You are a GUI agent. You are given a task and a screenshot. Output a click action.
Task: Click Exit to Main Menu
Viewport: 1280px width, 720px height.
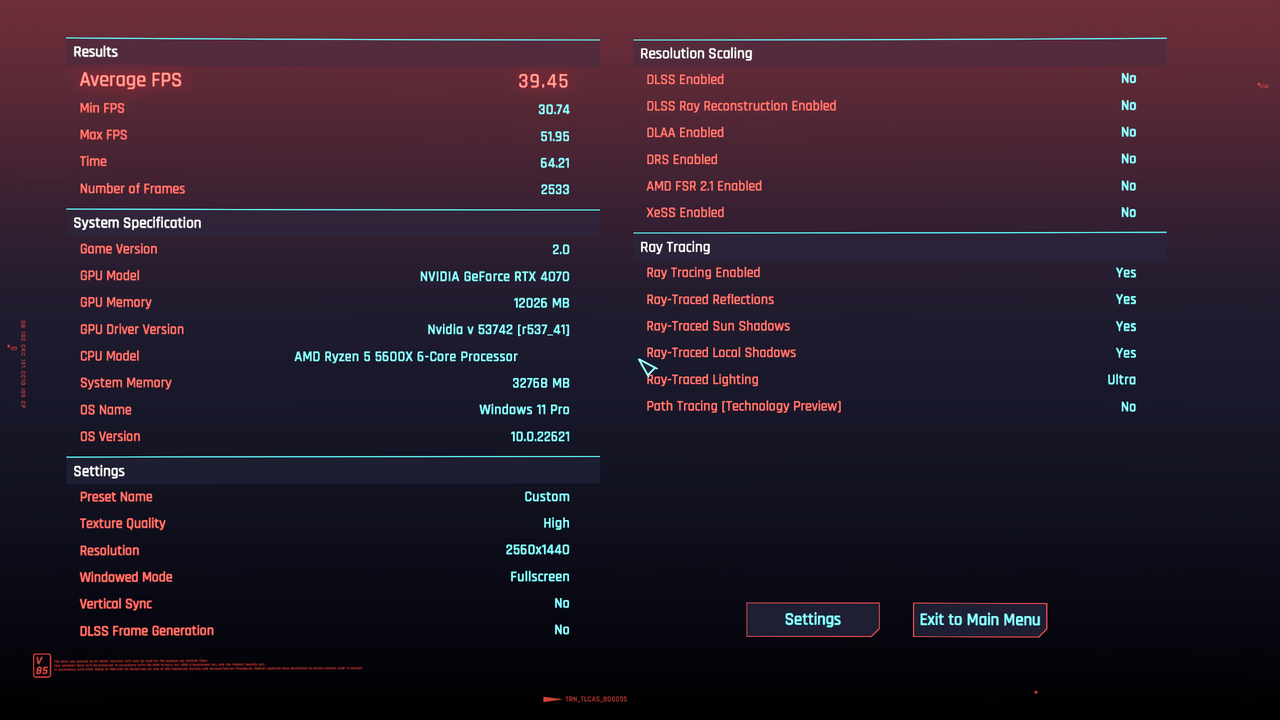tap(980, 620)
